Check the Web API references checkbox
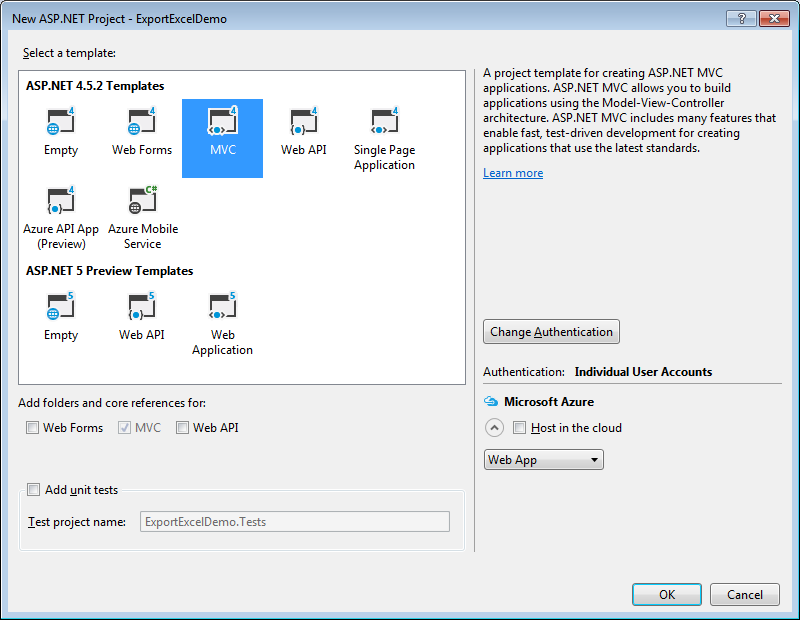This screenshot has height=620, width=800. point(182,428)
